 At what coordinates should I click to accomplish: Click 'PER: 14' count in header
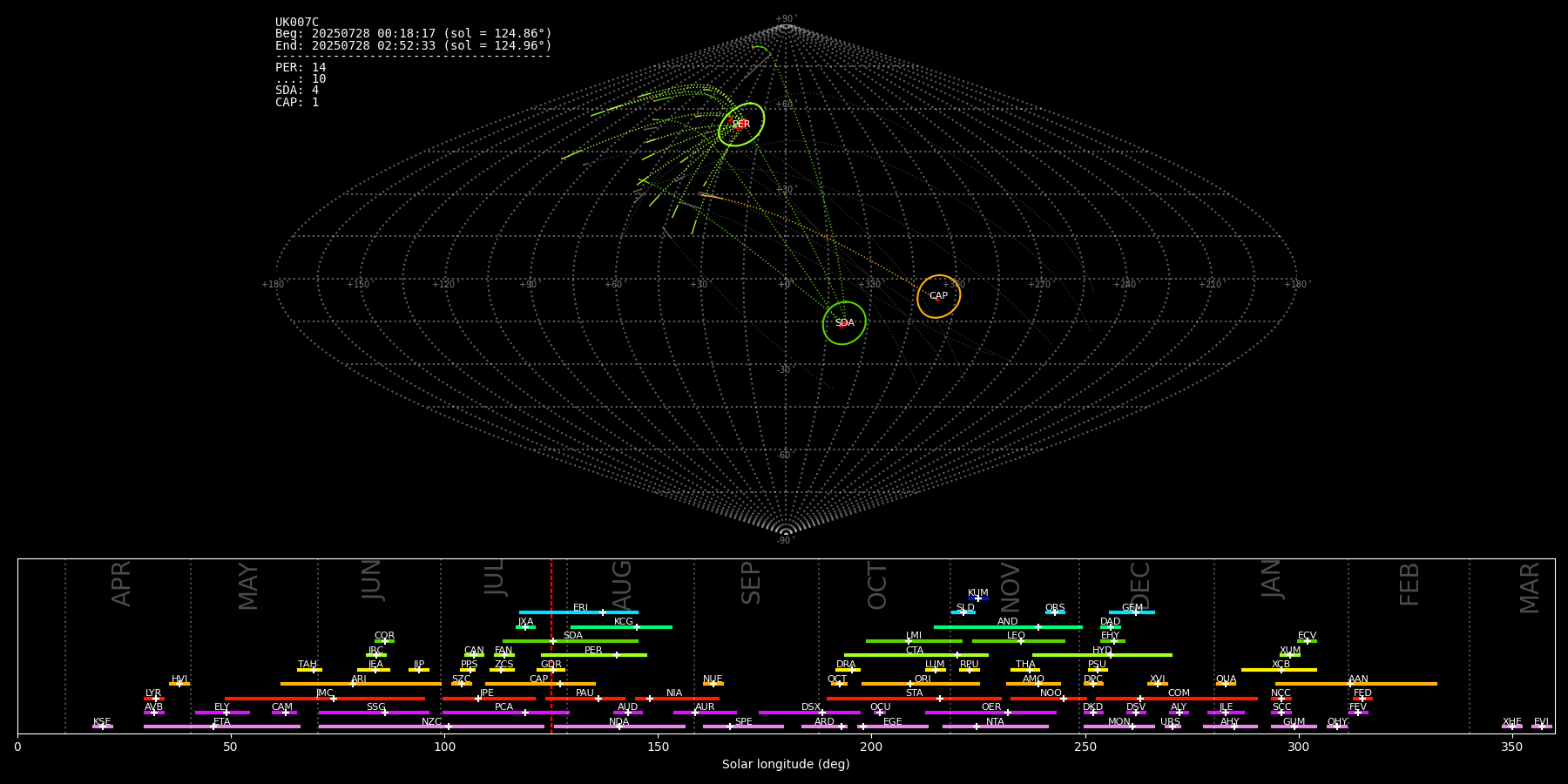[301, 68]
